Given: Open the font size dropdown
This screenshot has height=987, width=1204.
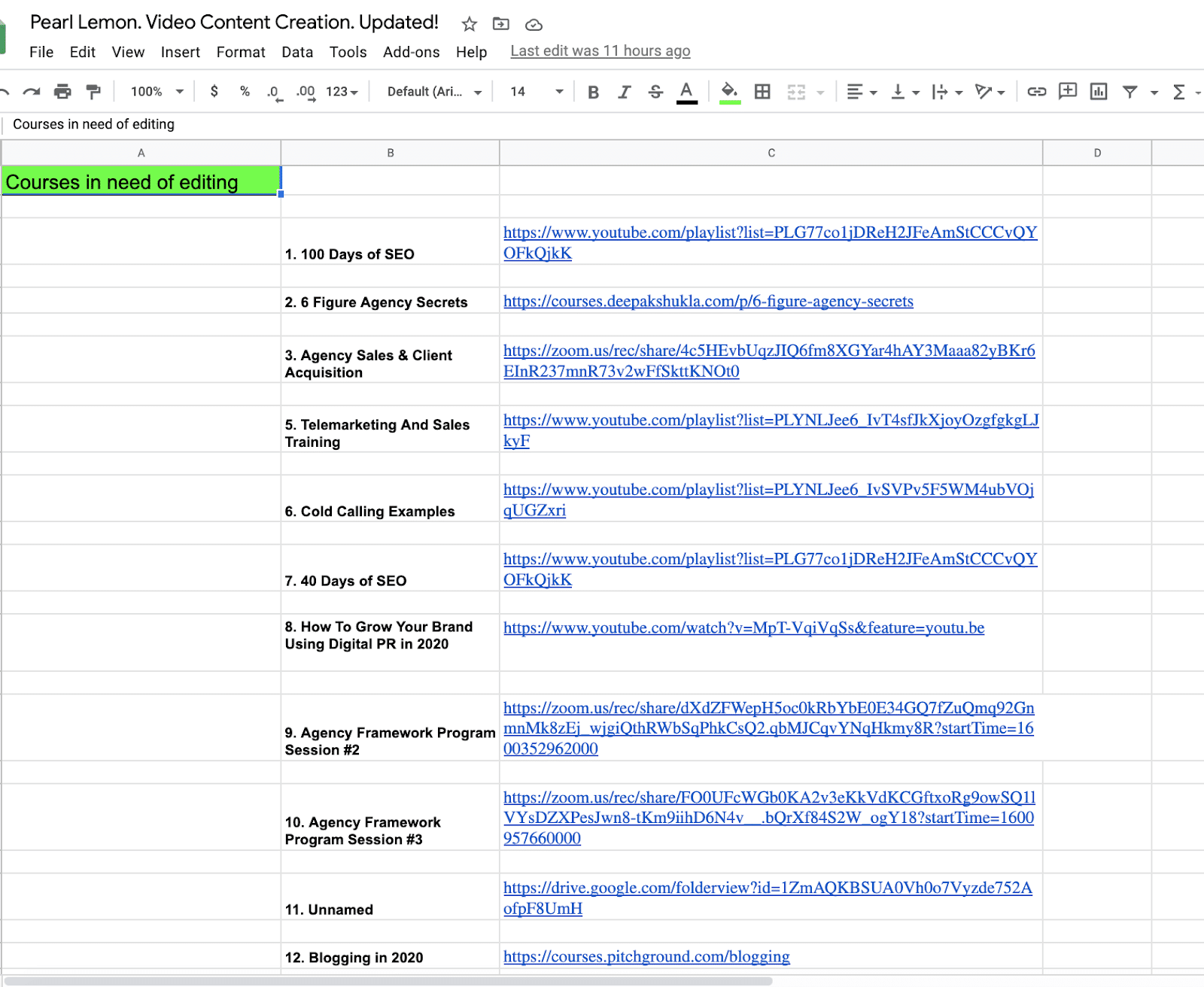Looking at the screenshot, I should click(x=537, y=92).
